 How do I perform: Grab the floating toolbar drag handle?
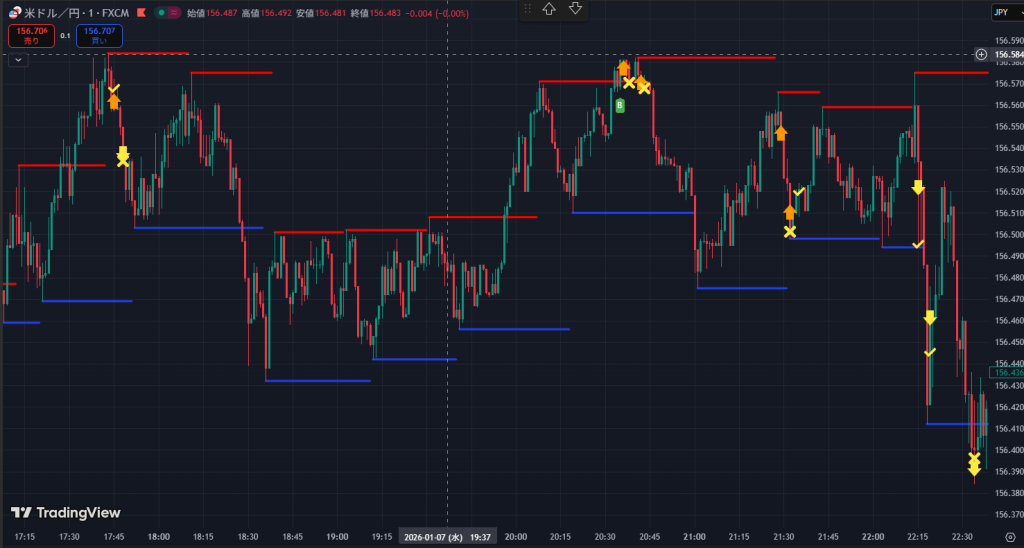pyautogui.click(x=527, y=9)
